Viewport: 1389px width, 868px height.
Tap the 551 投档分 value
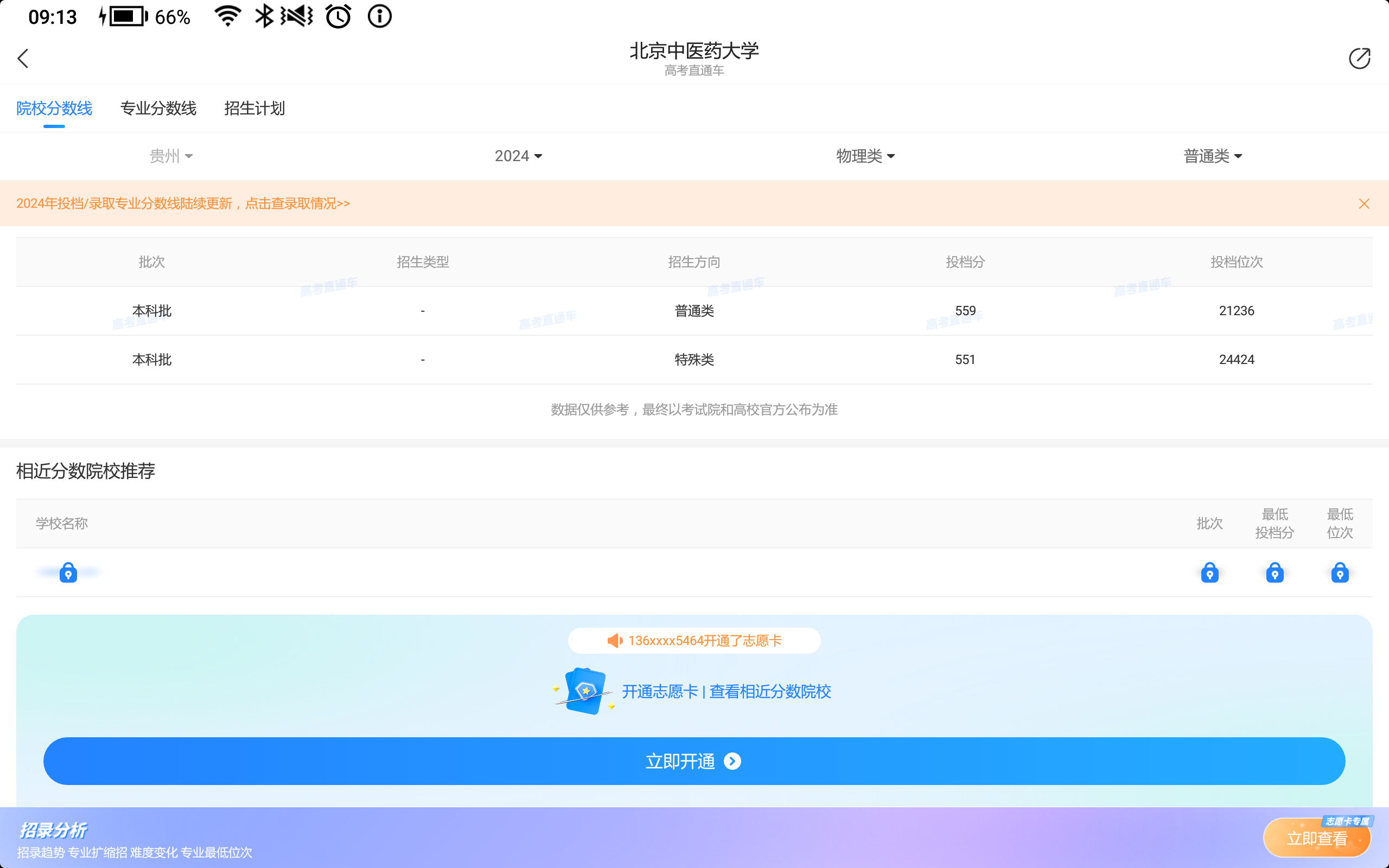click(x=965, y=360)
